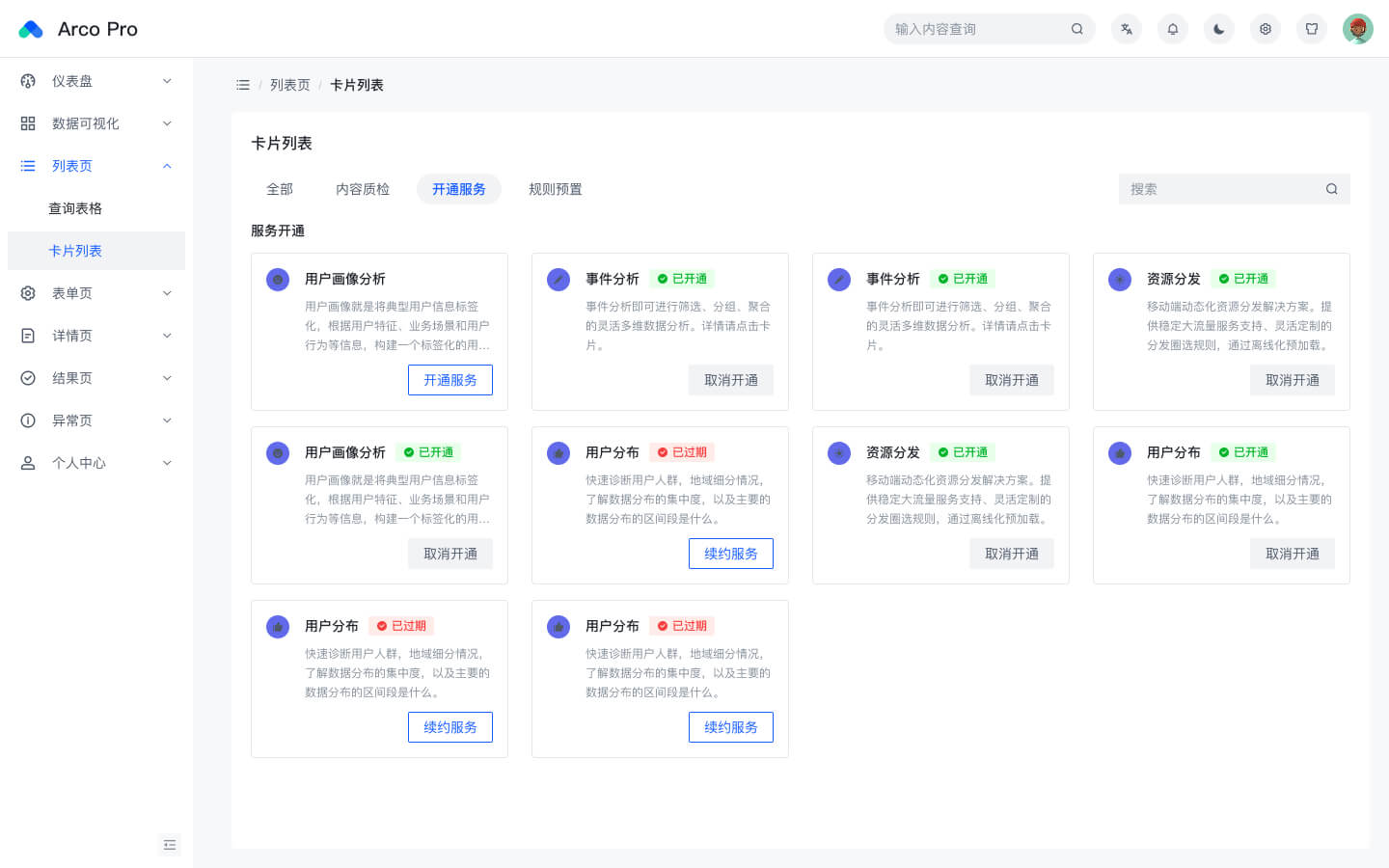This screenshot has height=868, width=1389.
Task: Click the search magnifier in top search bar
Action: click(1076, 29)
